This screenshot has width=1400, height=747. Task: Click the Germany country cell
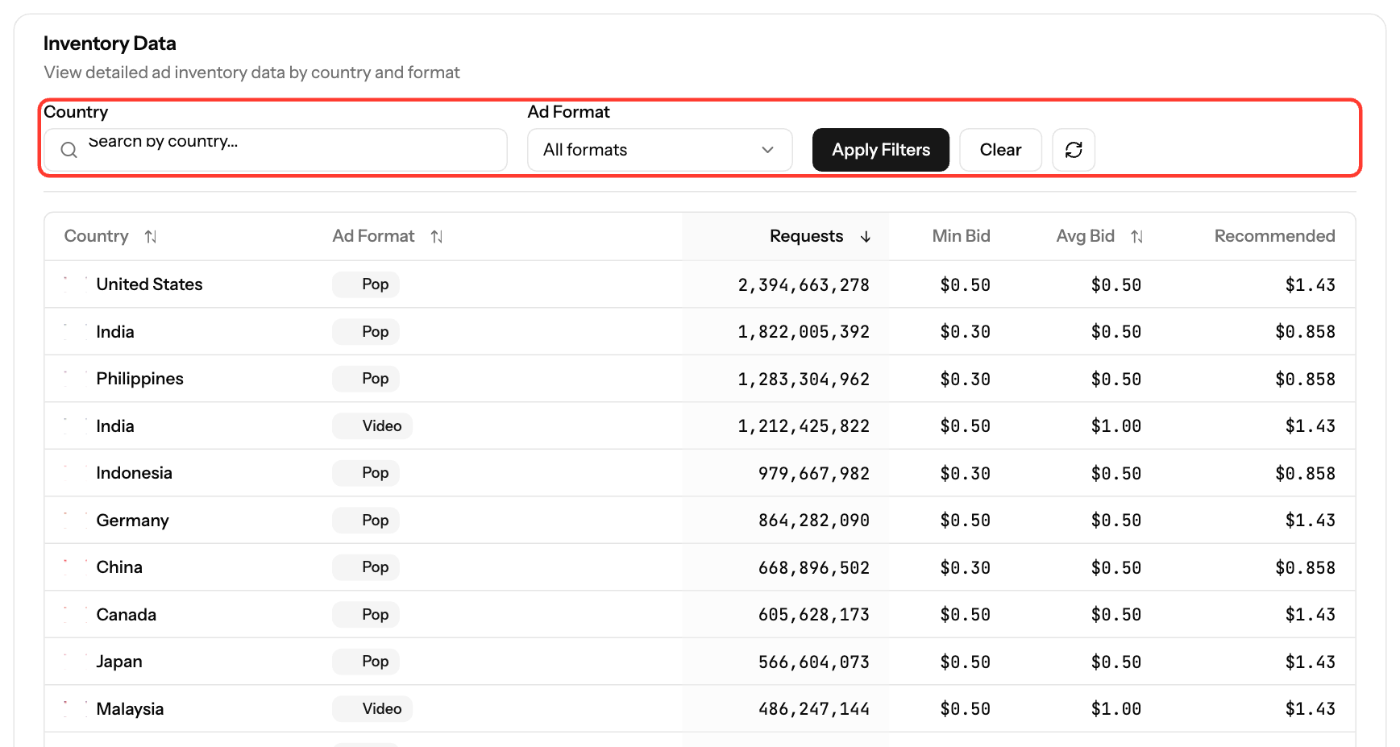click(x=132, y=520)
